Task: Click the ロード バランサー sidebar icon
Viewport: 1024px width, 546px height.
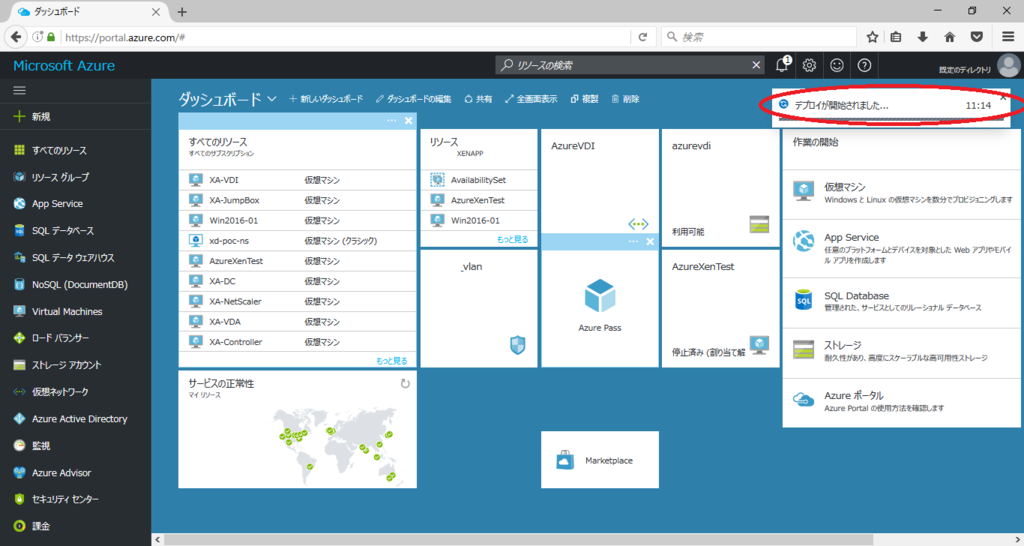Action: [20, 338]
